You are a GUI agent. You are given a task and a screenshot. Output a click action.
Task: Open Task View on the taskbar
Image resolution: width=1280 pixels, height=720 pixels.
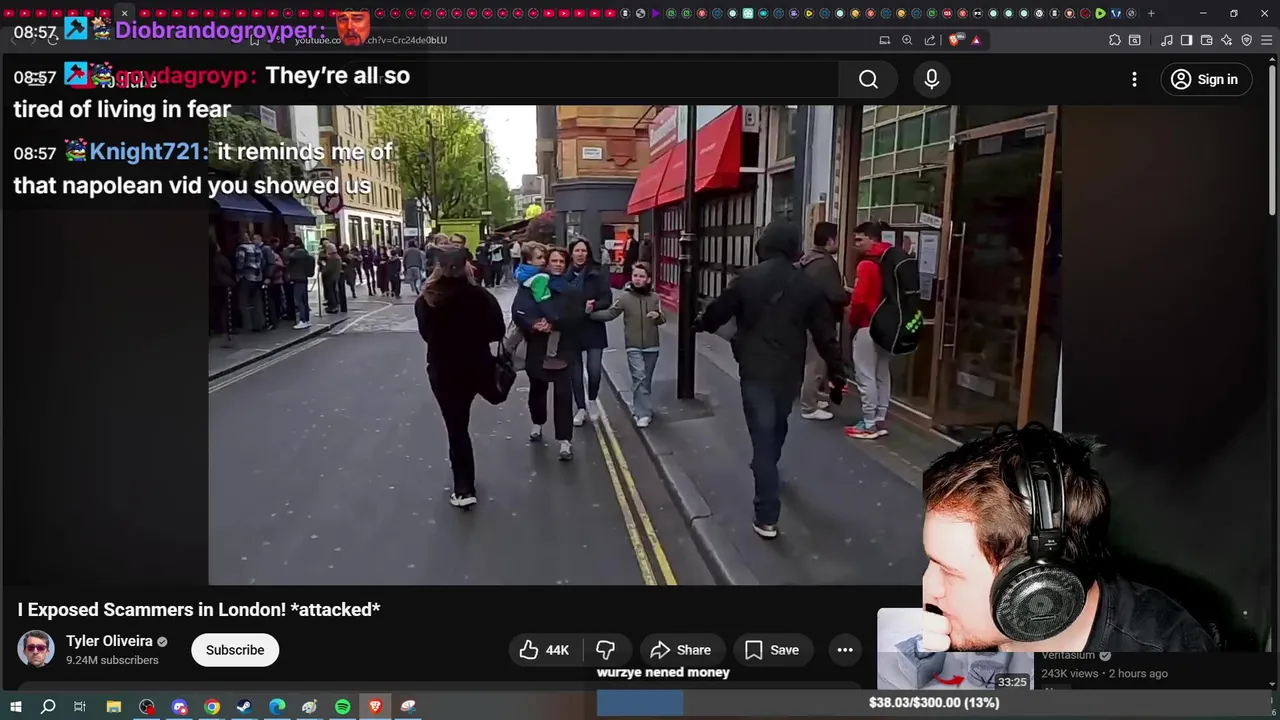pyautogui.click(x=80, y=707)
